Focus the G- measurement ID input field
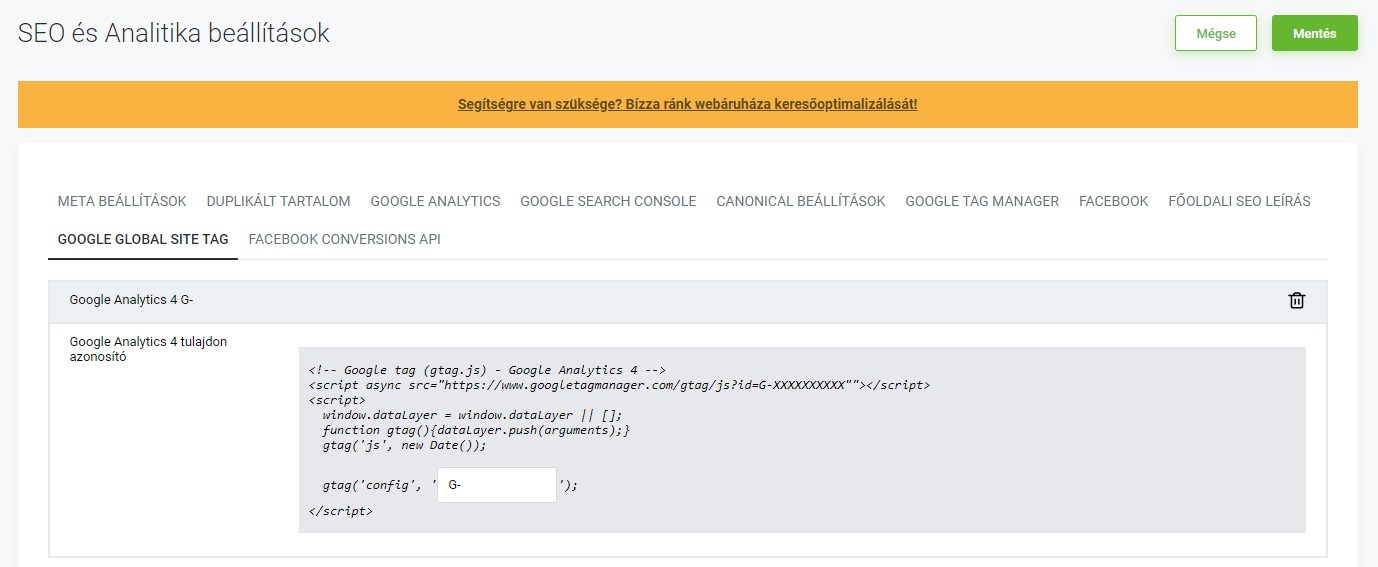The height and width of the screenshot is (567, 1378). pyautogui.click(x=497, y=485)
